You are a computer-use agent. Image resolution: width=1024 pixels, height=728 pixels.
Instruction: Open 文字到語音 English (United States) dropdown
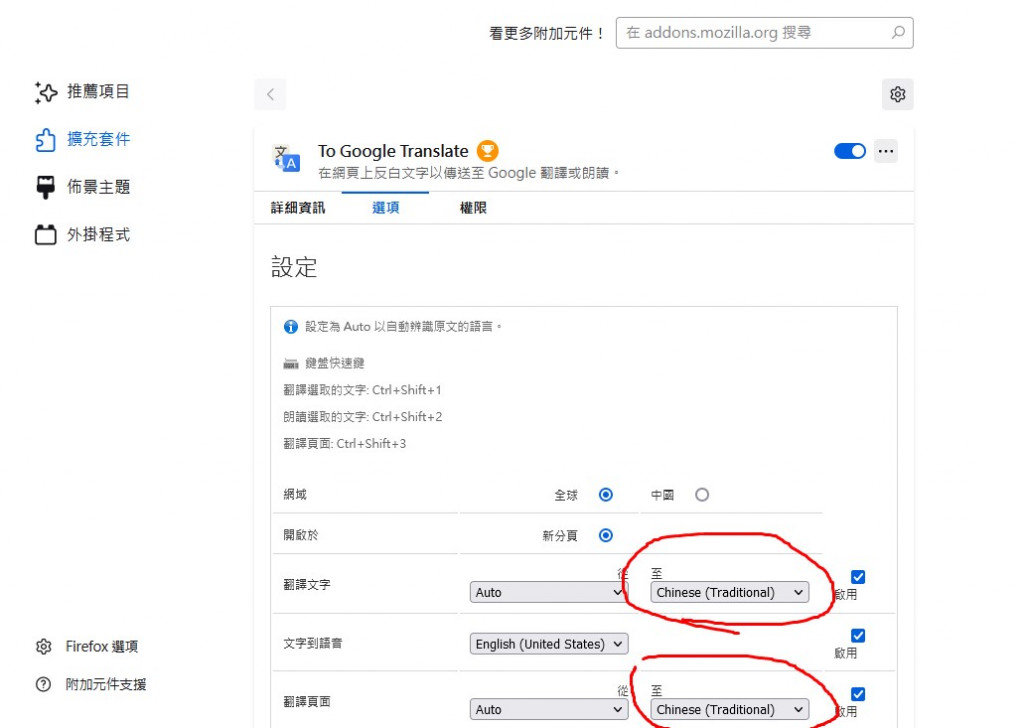[549, 644]
